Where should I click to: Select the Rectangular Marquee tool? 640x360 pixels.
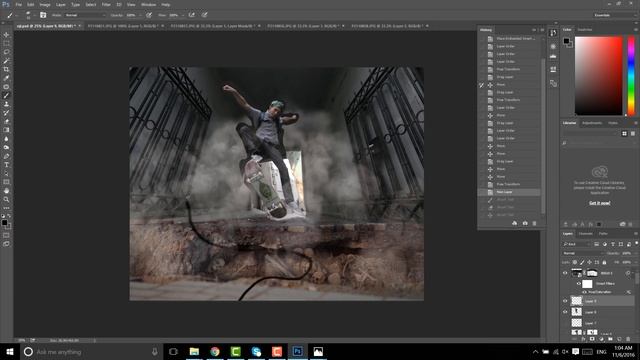point(6,43)
